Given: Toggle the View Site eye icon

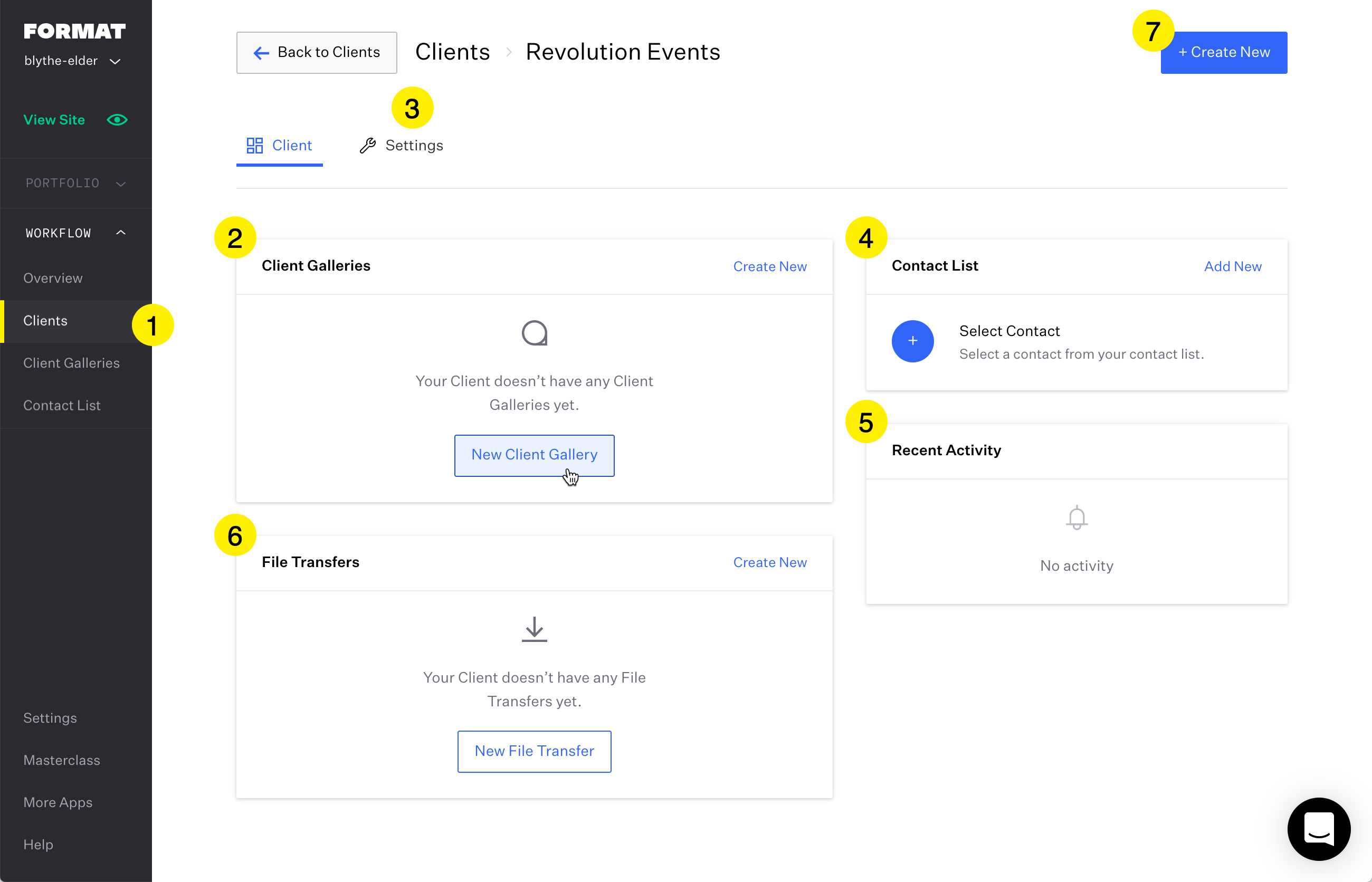Looking at the screenshot, I should click(x=117, y=120).
